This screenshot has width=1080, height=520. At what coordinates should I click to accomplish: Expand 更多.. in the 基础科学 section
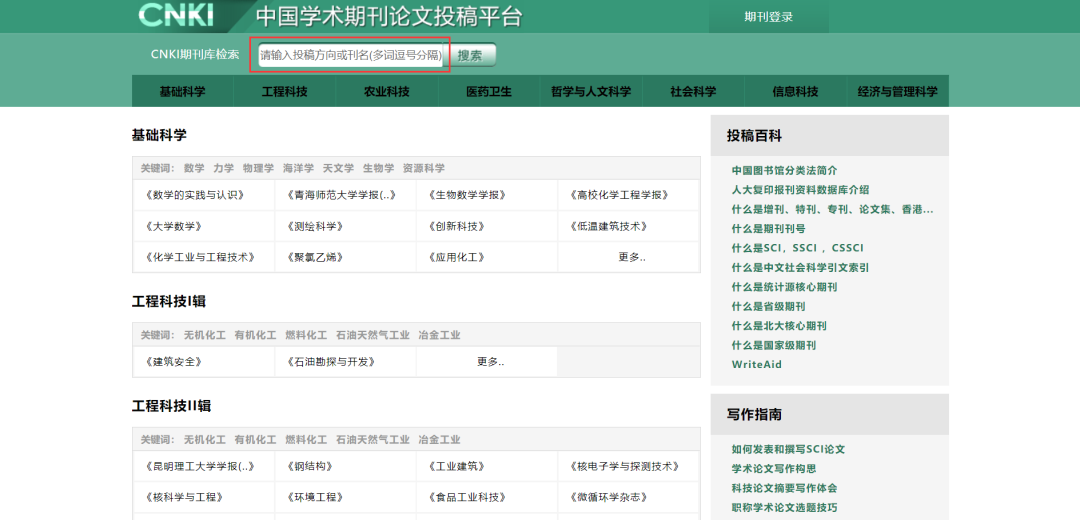[x=632, y=257]
